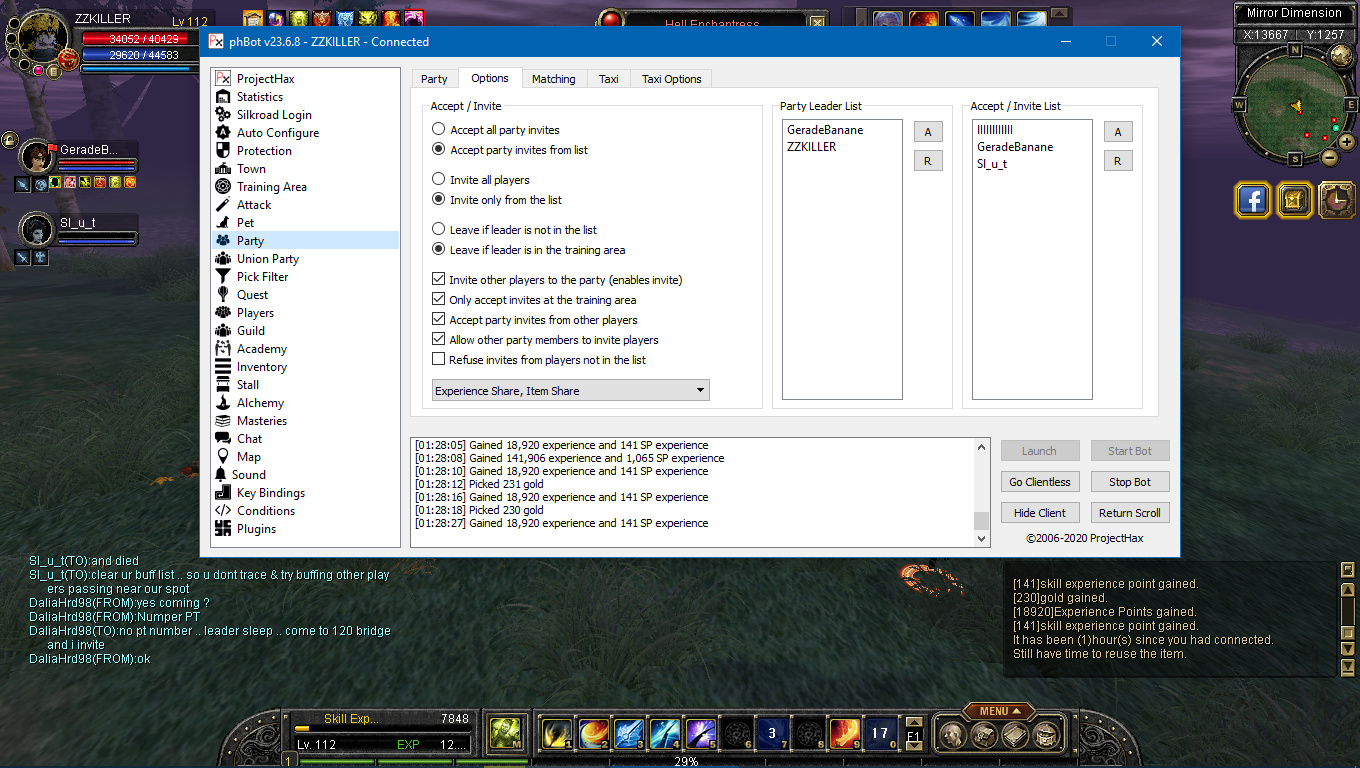The image size is (1360, 768).
Task: Click the Plugins puzzle icon
Action: 223,529
